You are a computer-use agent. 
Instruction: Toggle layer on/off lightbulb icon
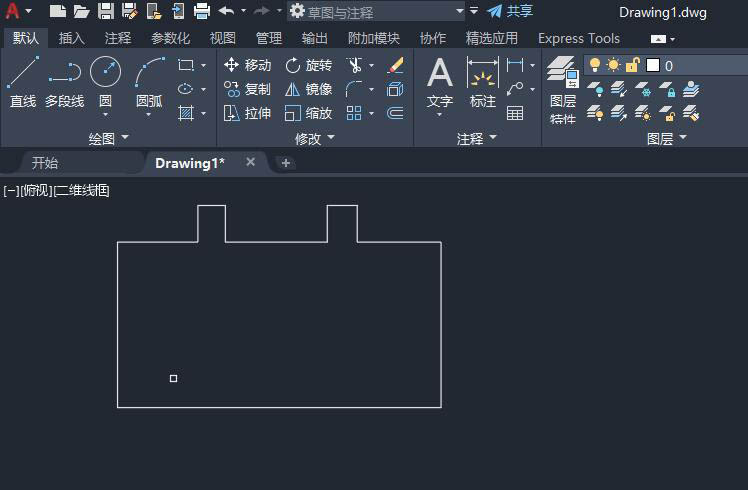[595, 65]
